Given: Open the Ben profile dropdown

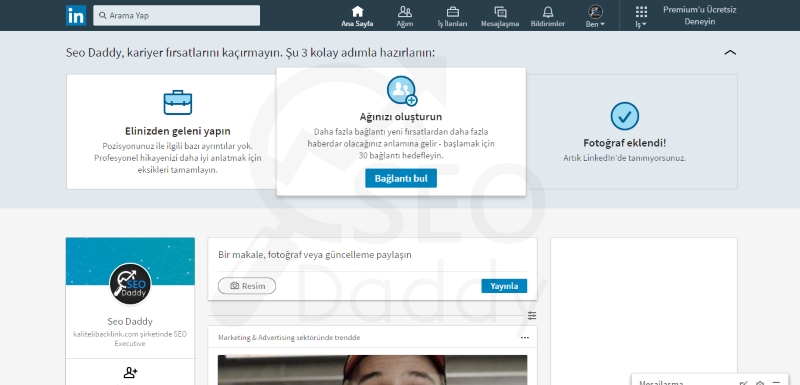Looking at the screenshot, I should click(x=595, y=16).
